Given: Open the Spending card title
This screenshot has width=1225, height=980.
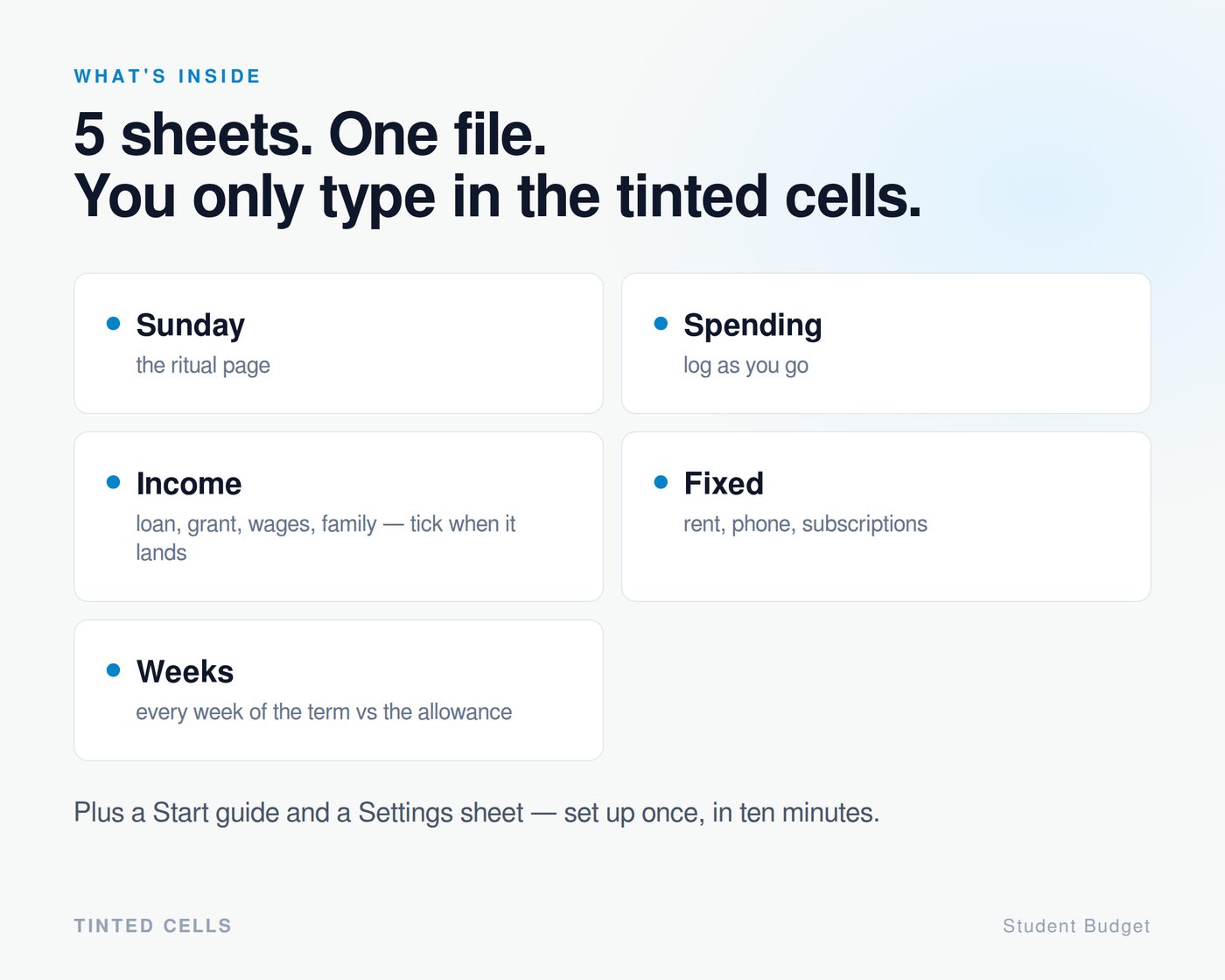Looking at the screenshot, I should click(752, 325).
